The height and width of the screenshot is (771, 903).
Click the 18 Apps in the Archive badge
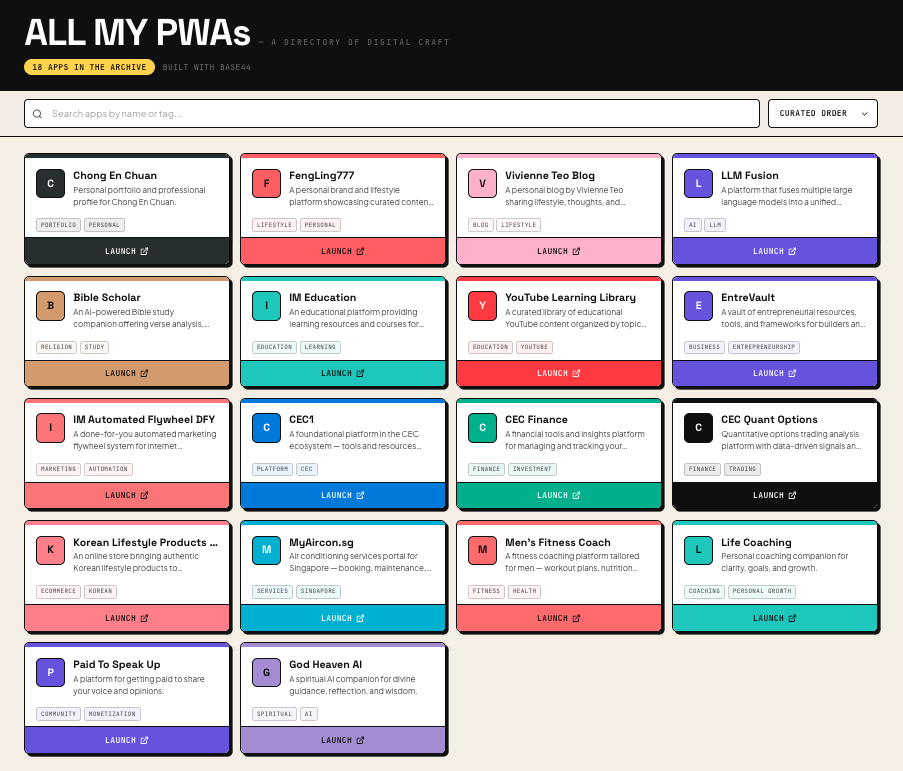tap(89, 67)
